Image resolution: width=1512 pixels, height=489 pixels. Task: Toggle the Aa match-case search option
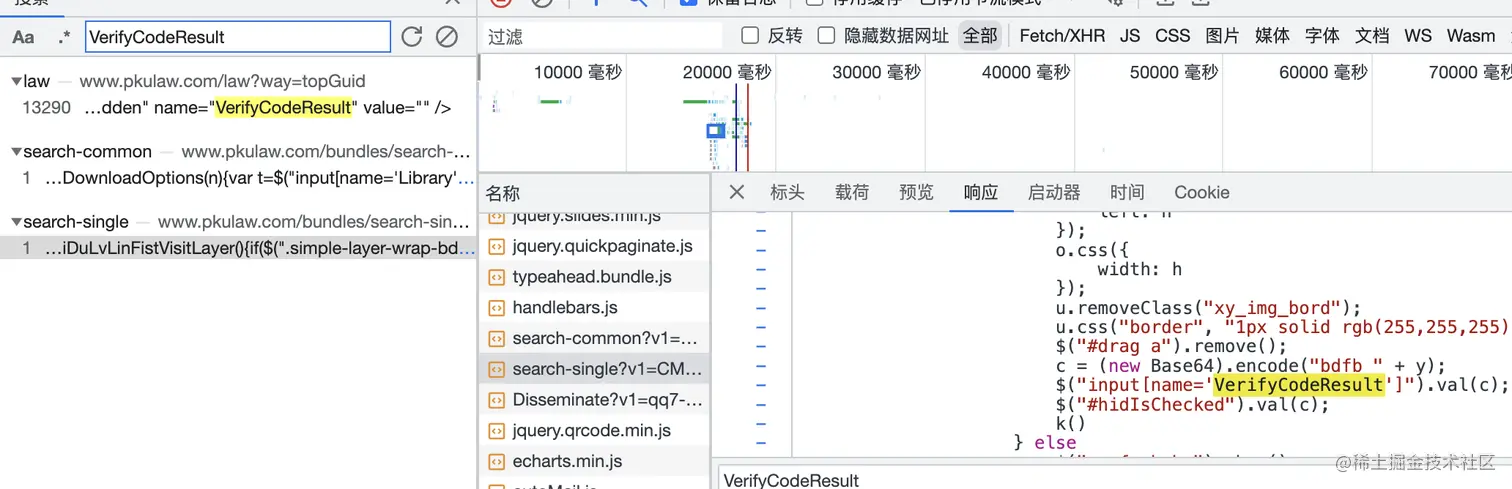pos(23,37)
